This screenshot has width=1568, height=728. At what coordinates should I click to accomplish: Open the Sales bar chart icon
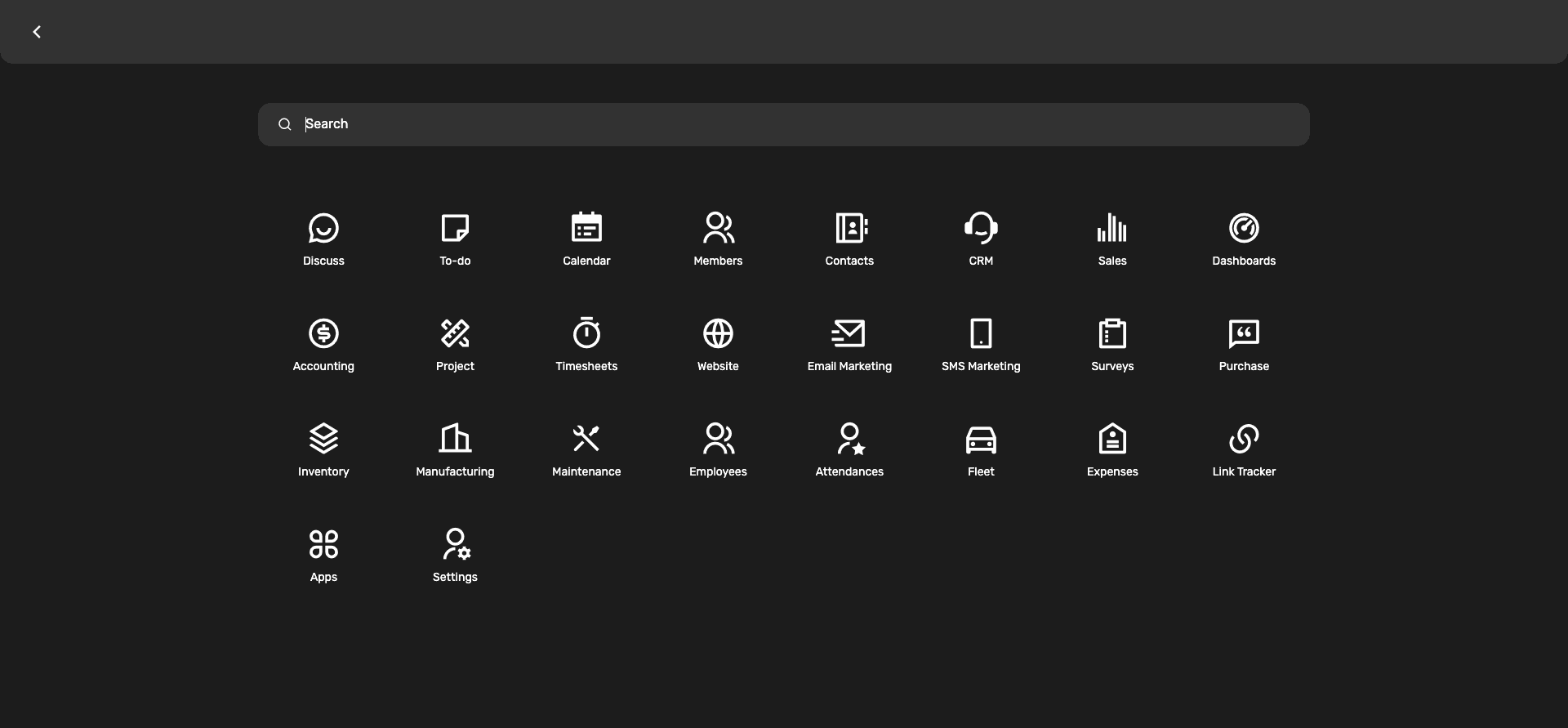1112,229
